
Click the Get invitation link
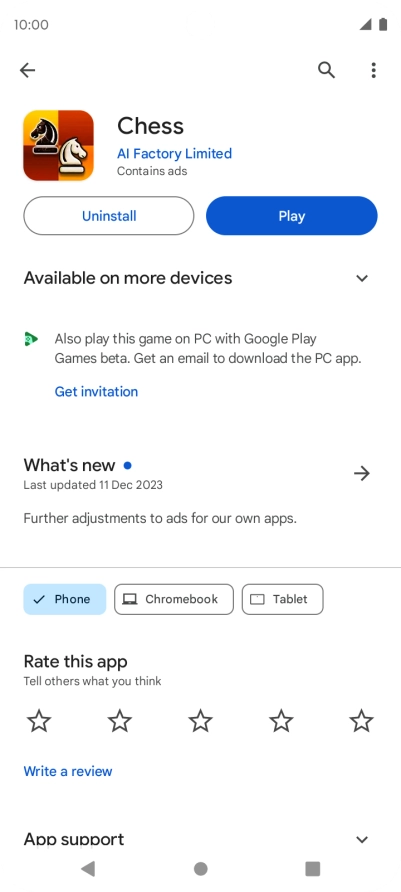point(96,391)
